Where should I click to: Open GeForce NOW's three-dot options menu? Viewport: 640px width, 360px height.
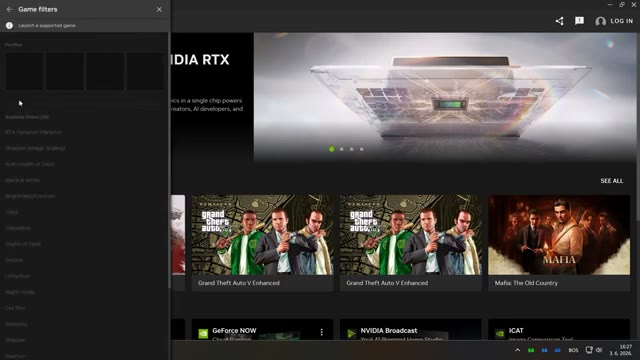322,332
